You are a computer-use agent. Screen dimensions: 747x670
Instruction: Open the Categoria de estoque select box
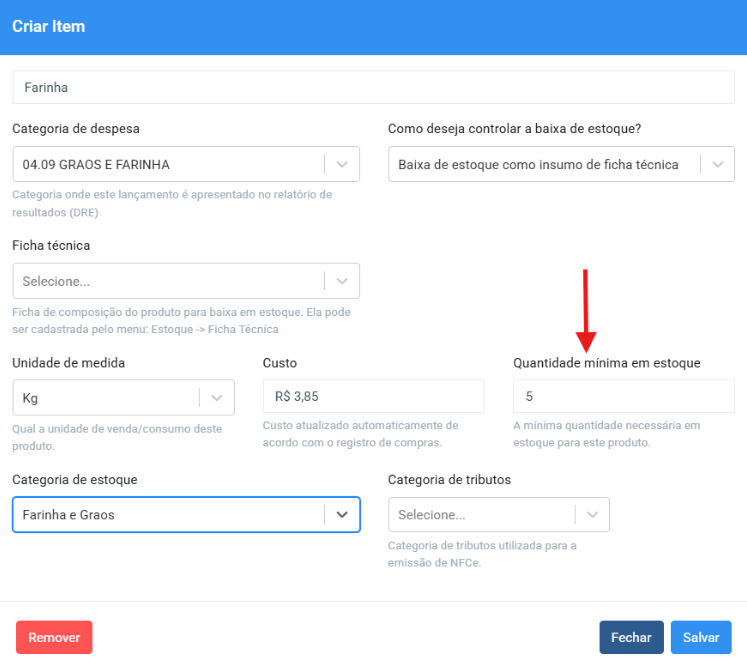tap(168, 514)
